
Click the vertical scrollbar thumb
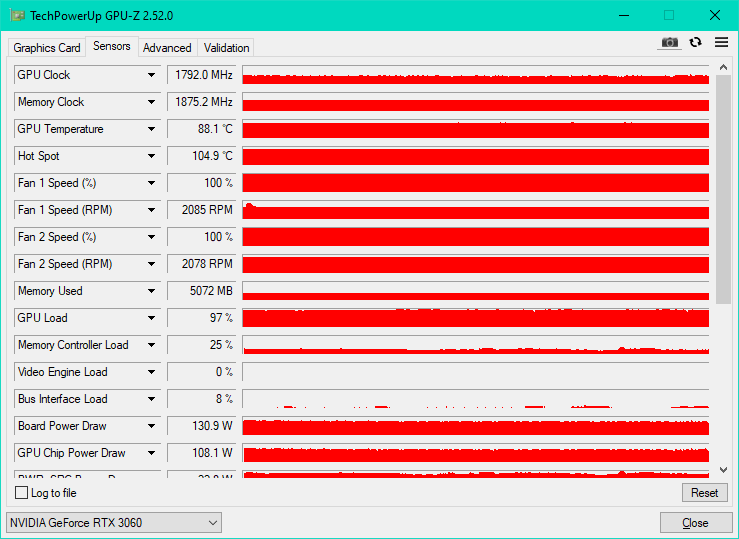723,189
